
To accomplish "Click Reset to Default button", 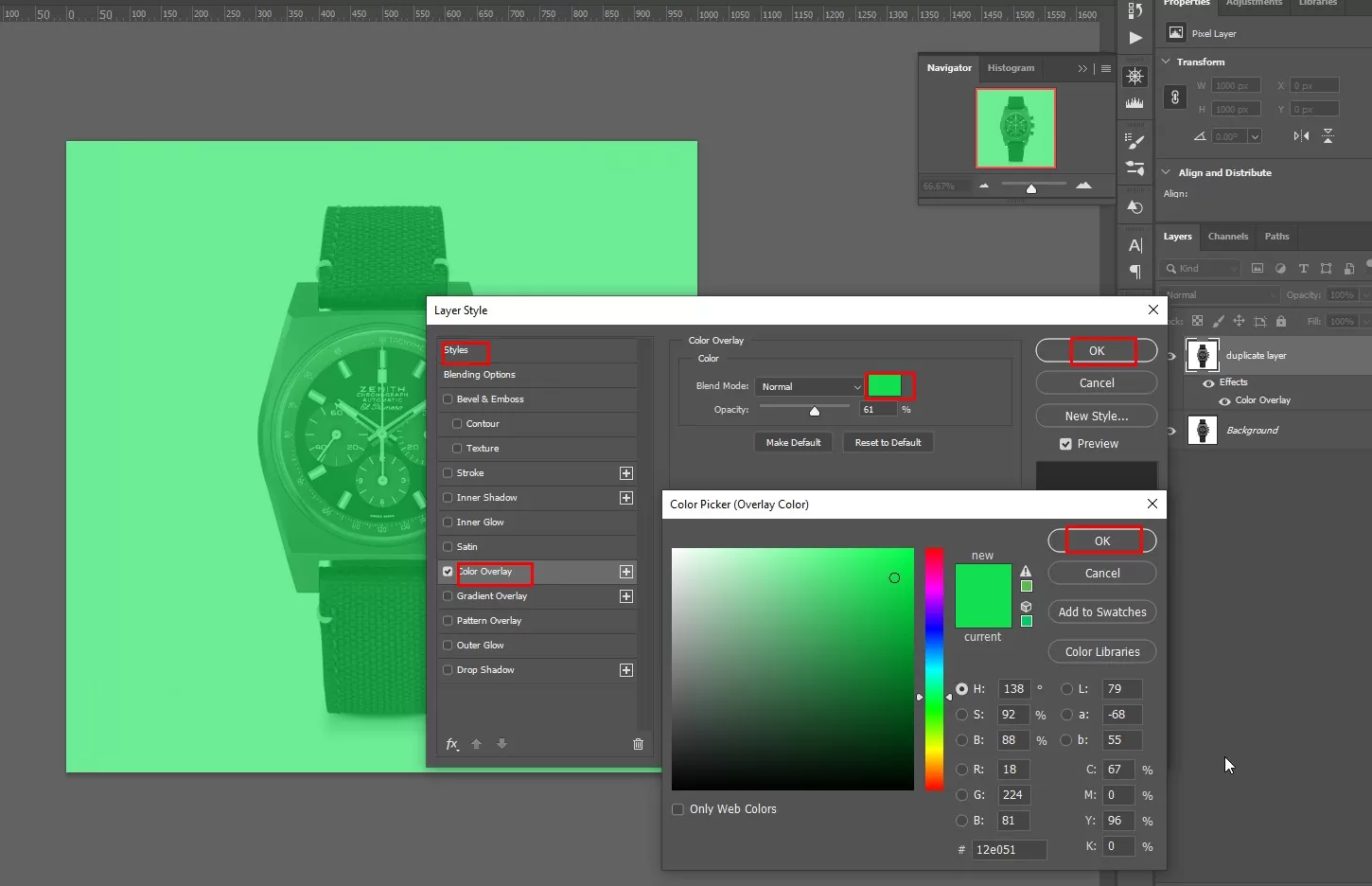I will (x=888, y=443).
